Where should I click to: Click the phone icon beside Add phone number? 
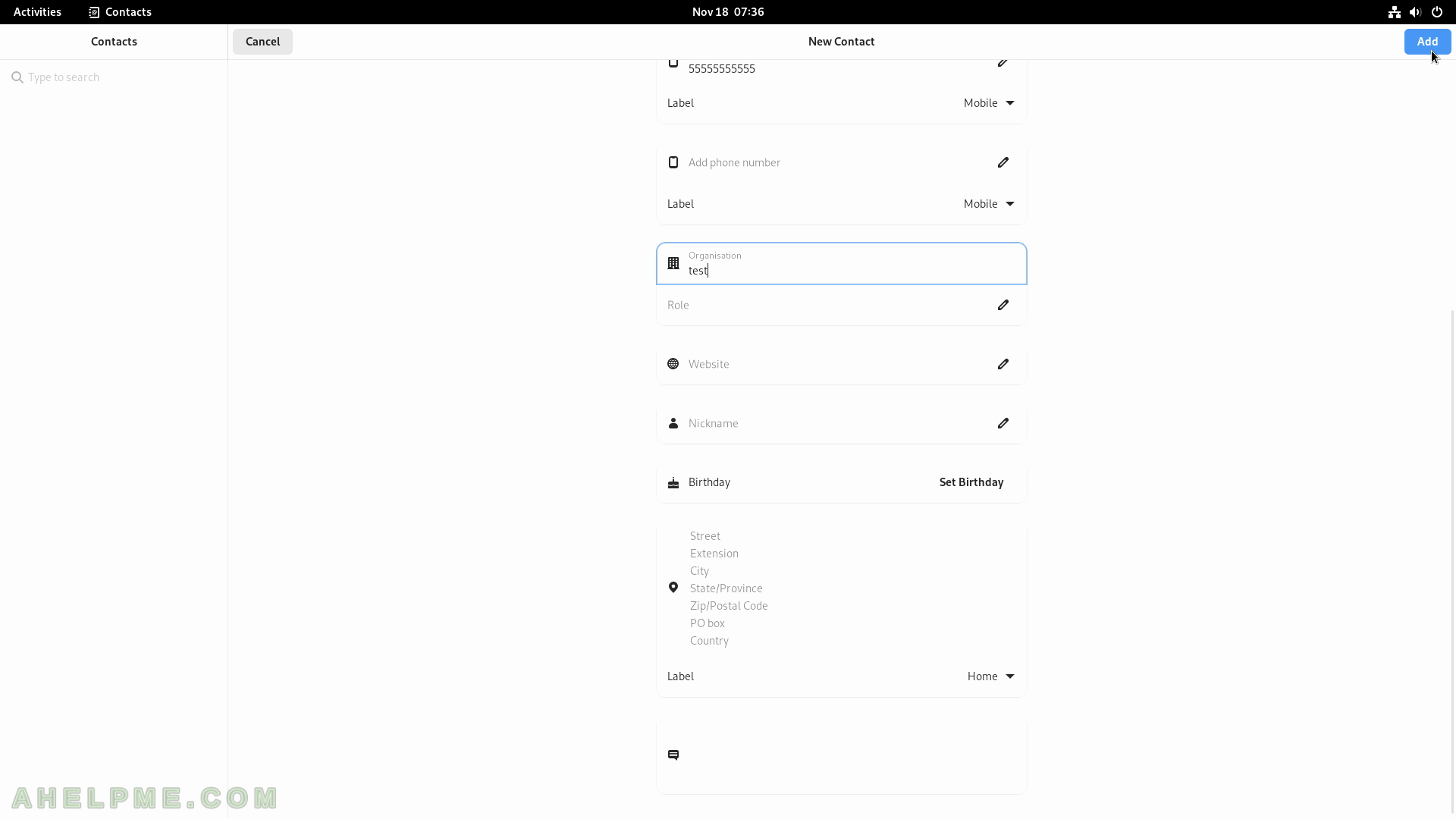point(673,162)
